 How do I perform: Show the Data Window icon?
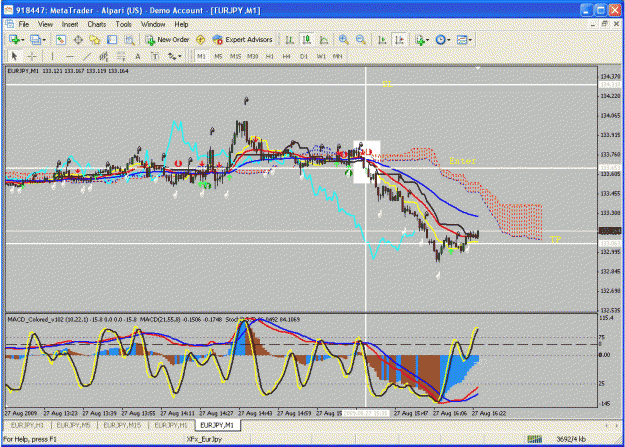coord(78,39)
